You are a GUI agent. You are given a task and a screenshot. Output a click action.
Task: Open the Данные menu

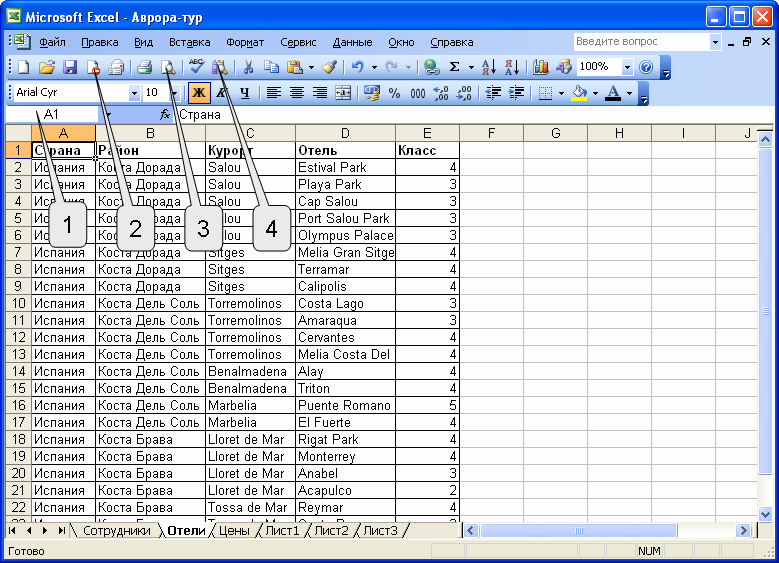[353, 42]
